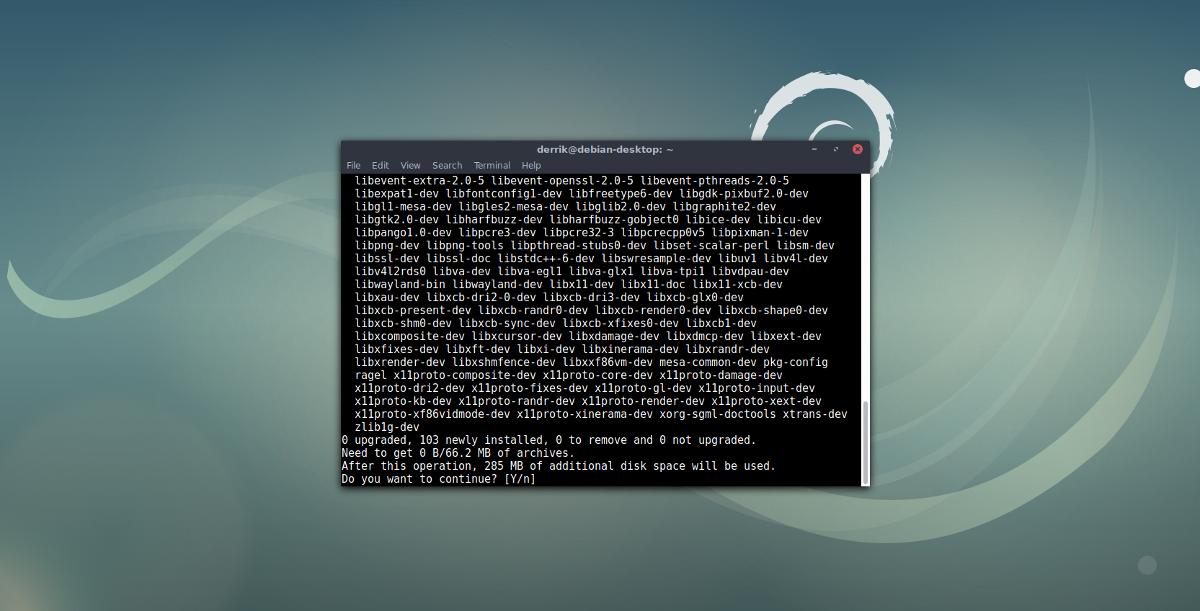Click the 'x11proto-input-dev' package name

[756, 388]
